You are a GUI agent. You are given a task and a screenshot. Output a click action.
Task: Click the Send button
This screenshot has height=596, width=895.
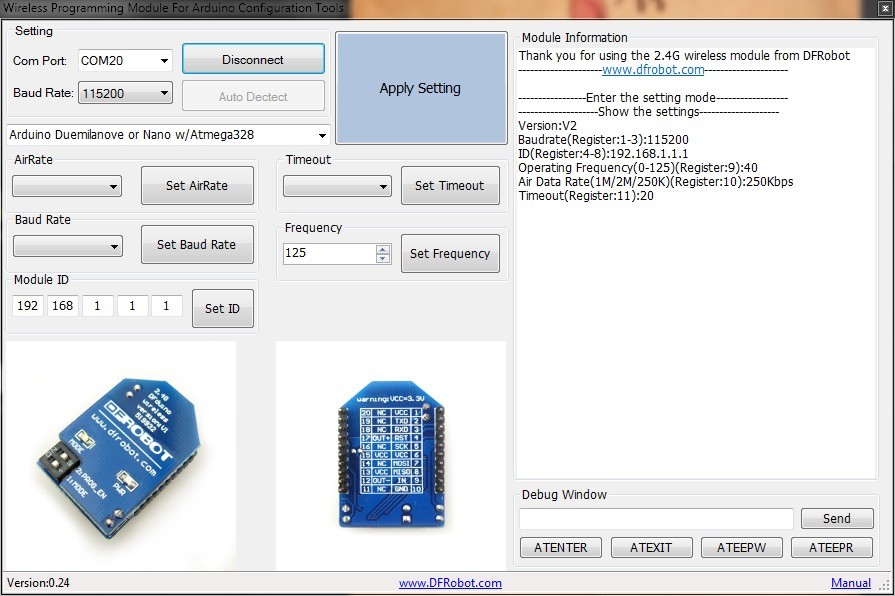(837, 518)
